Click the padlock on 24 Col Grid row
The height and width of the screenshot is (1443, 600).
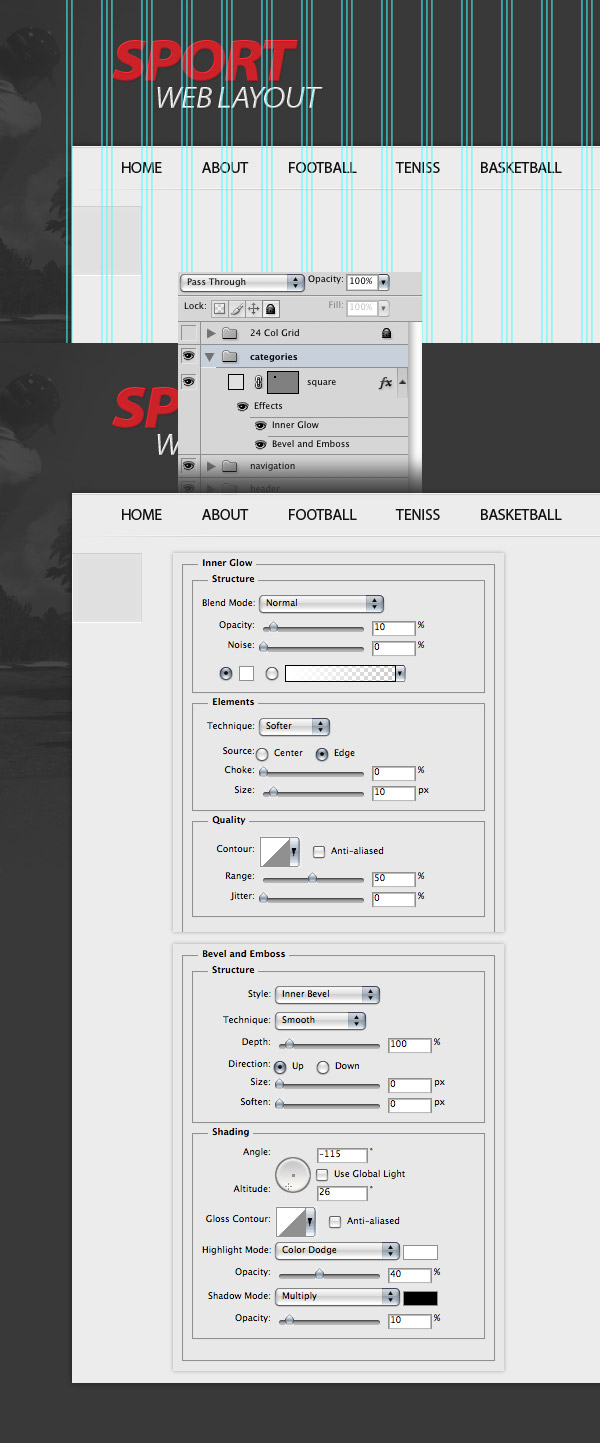[387, 333]
